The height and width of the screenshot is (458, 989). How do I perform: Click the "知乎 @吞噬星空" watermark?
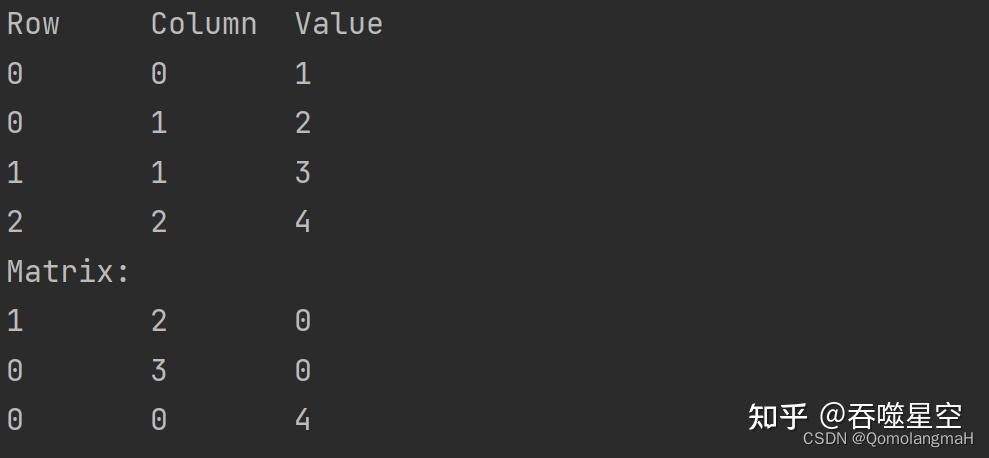tap(855, 414)
